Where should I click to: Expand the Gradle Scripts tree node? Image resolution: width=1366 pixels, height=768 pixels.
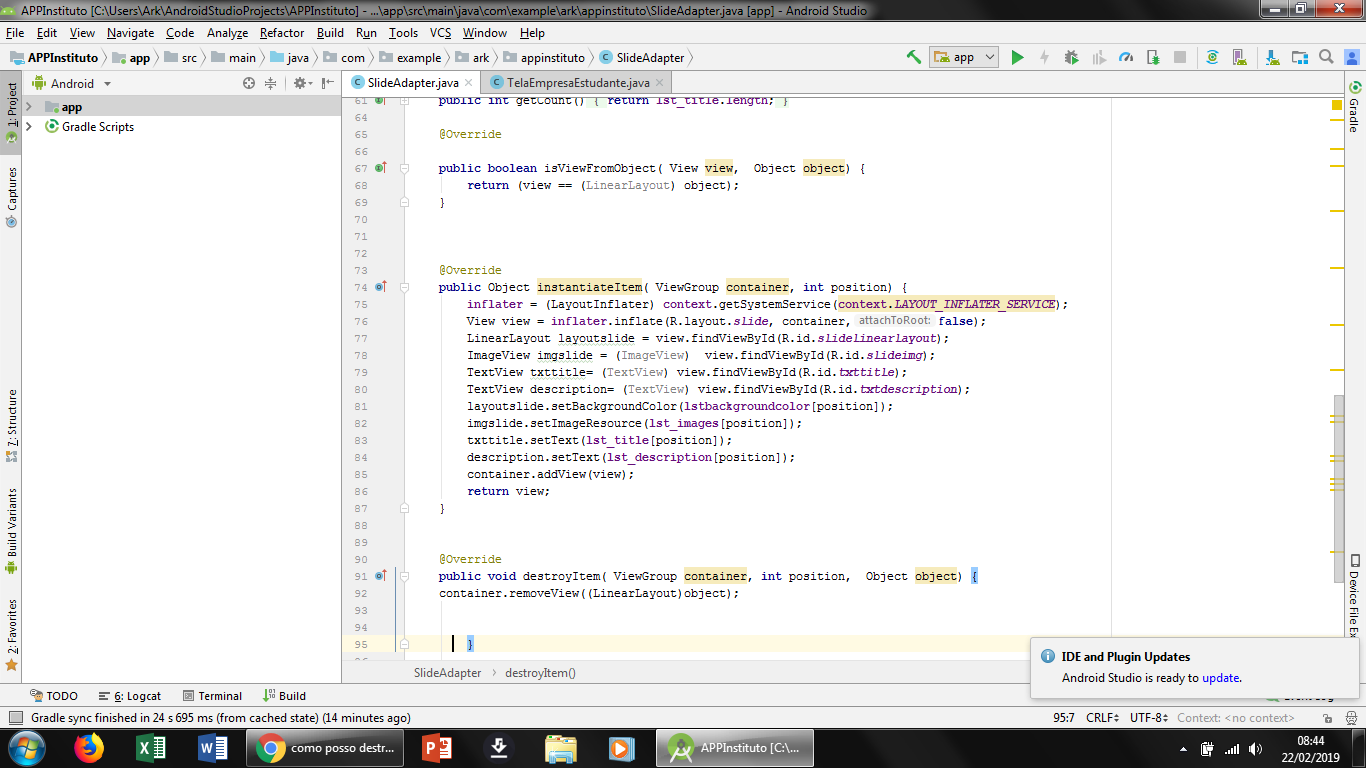click(29, 127)
